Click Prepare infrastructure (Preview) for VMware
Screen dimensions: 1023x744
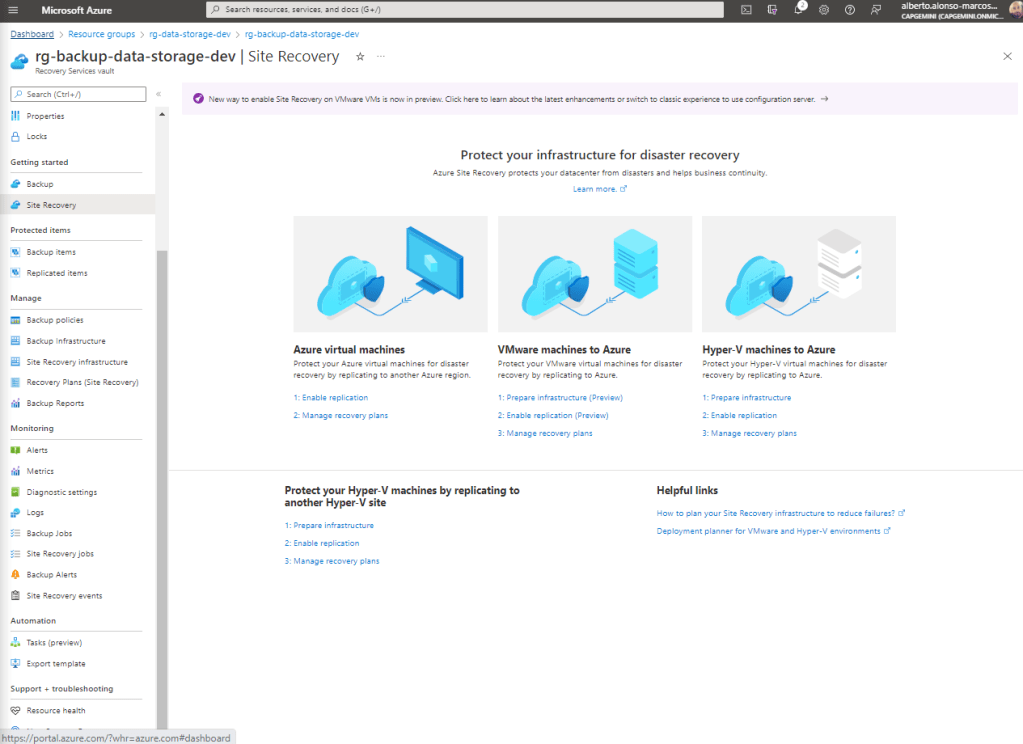point(559,398)
